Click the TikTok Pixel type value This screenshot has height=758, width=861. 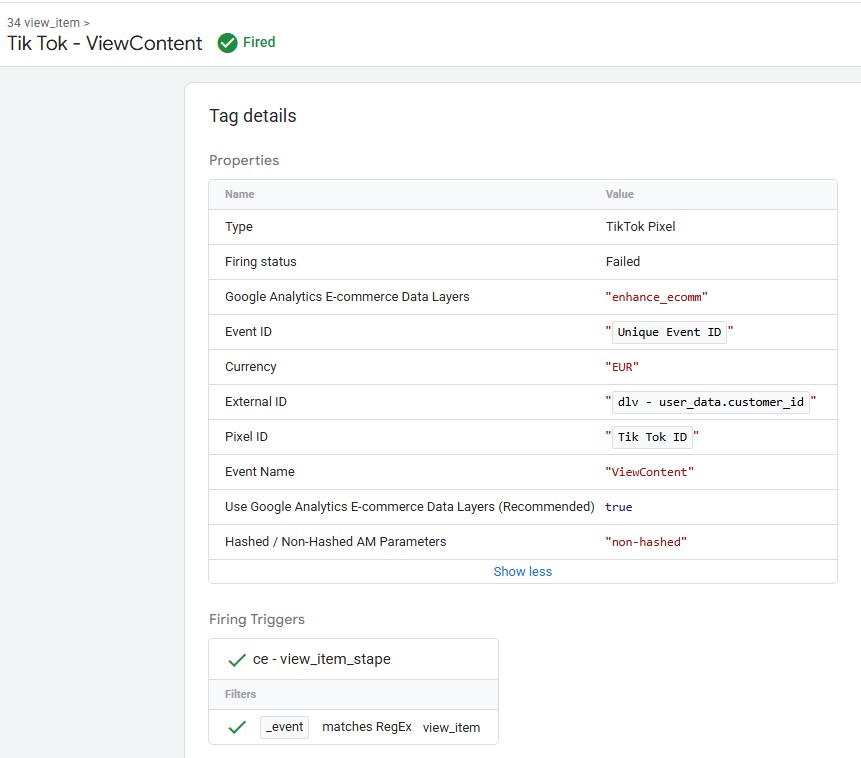point(640,227)
